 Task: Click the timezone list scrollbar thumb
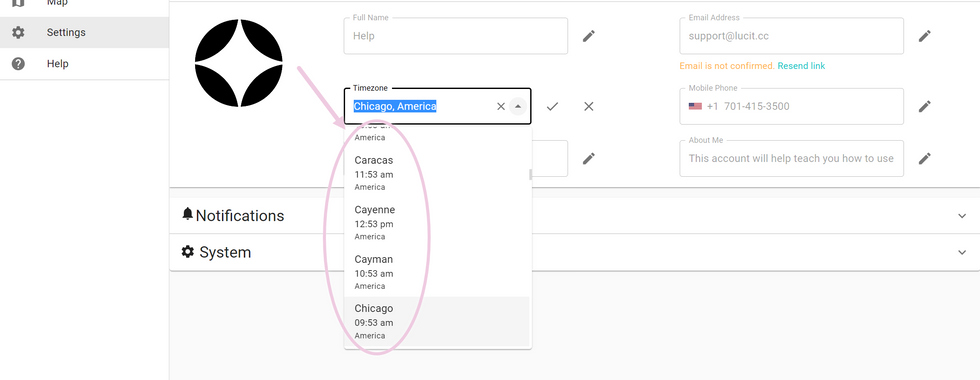click(531, 174)
